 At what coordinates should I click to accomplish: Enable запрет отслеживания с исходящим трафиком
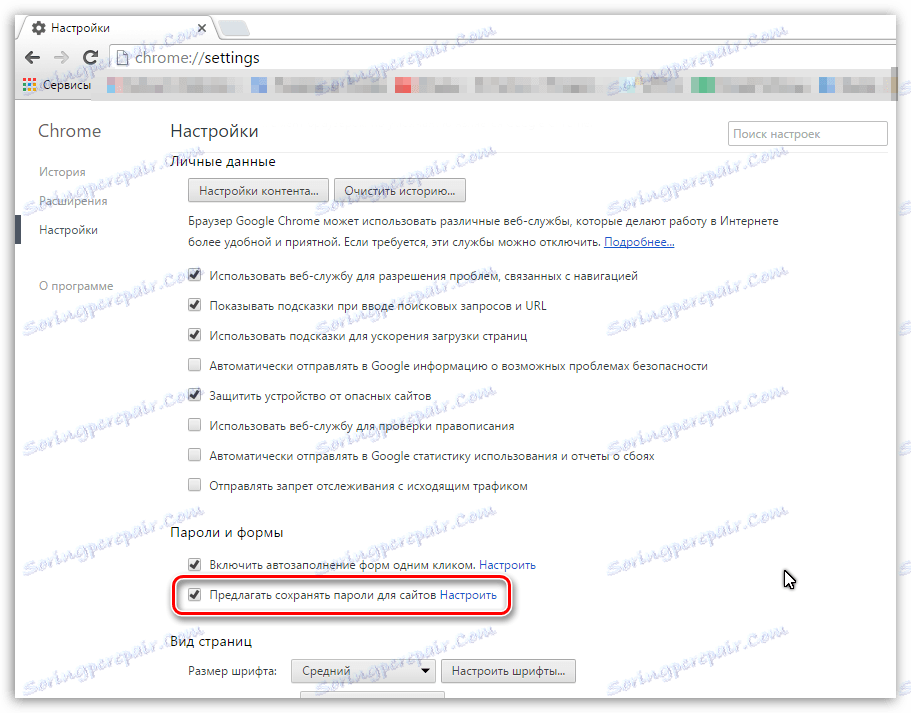click(195, 485)
